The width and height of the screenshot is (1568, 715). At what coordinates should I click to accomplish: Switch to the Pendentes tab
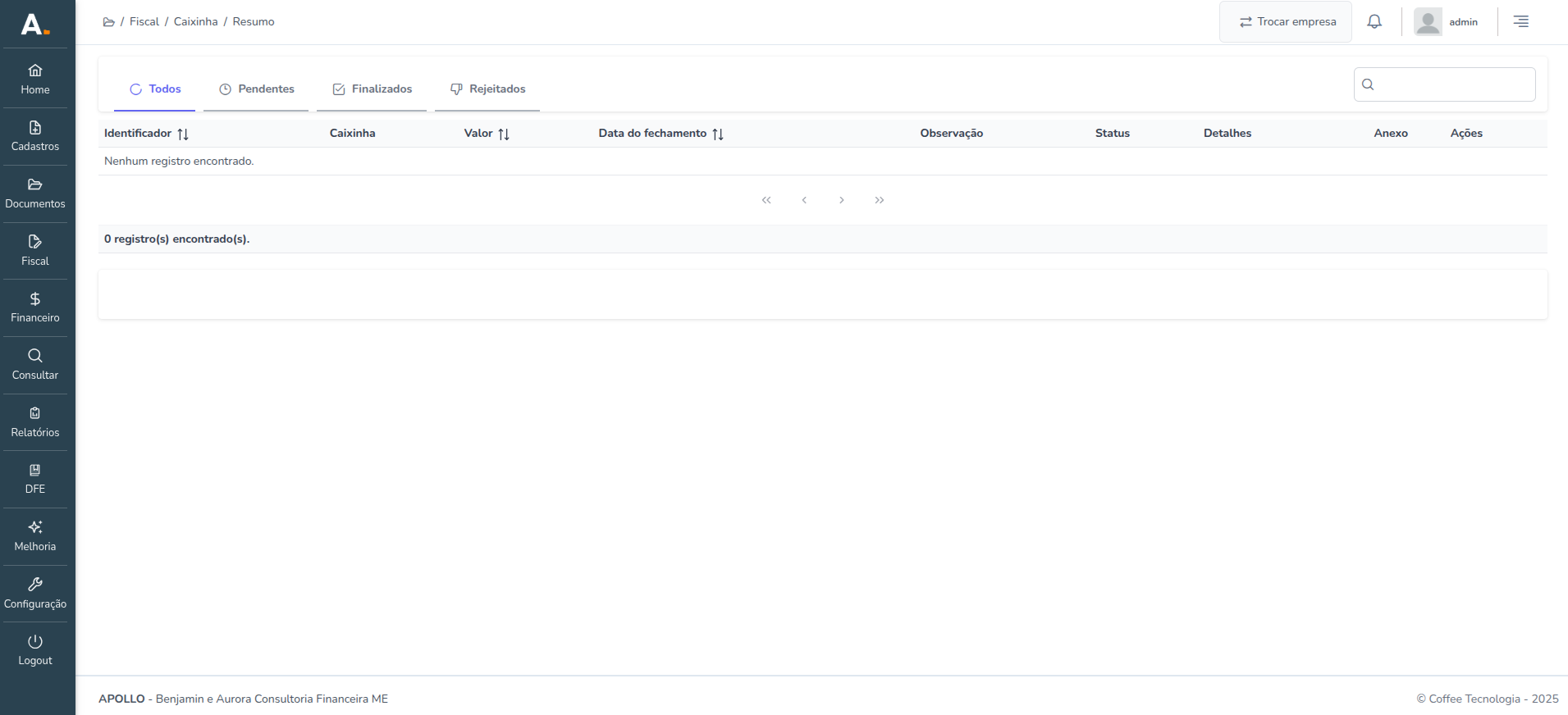coord(256,89)
